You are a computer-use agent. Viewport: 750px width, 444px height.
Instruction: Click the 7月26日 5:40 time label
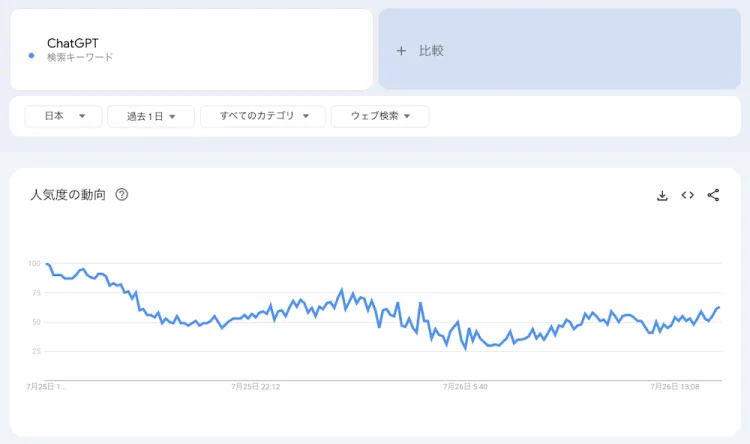point(465,387)
